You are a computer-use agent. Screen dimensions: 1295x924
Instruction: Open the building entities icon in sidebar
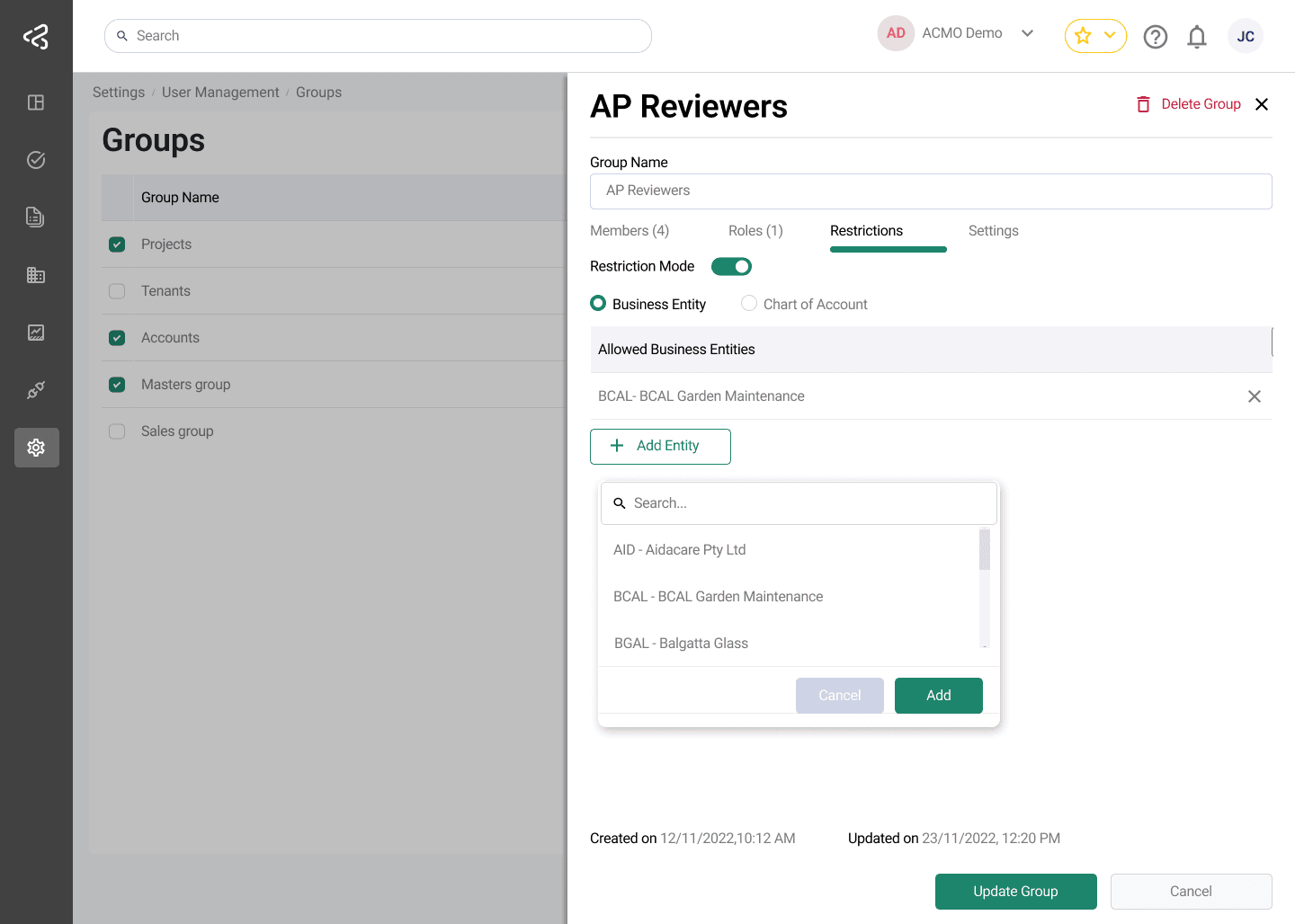(36, 275)
